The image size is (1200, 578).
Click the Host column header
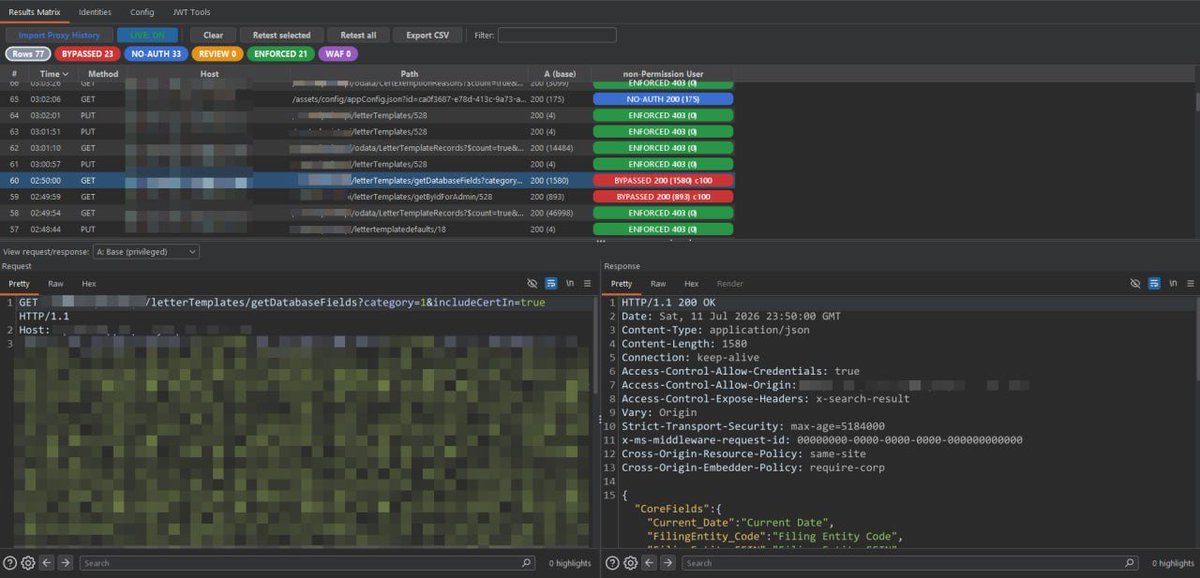pyautogui.click(x=209, y=74)
